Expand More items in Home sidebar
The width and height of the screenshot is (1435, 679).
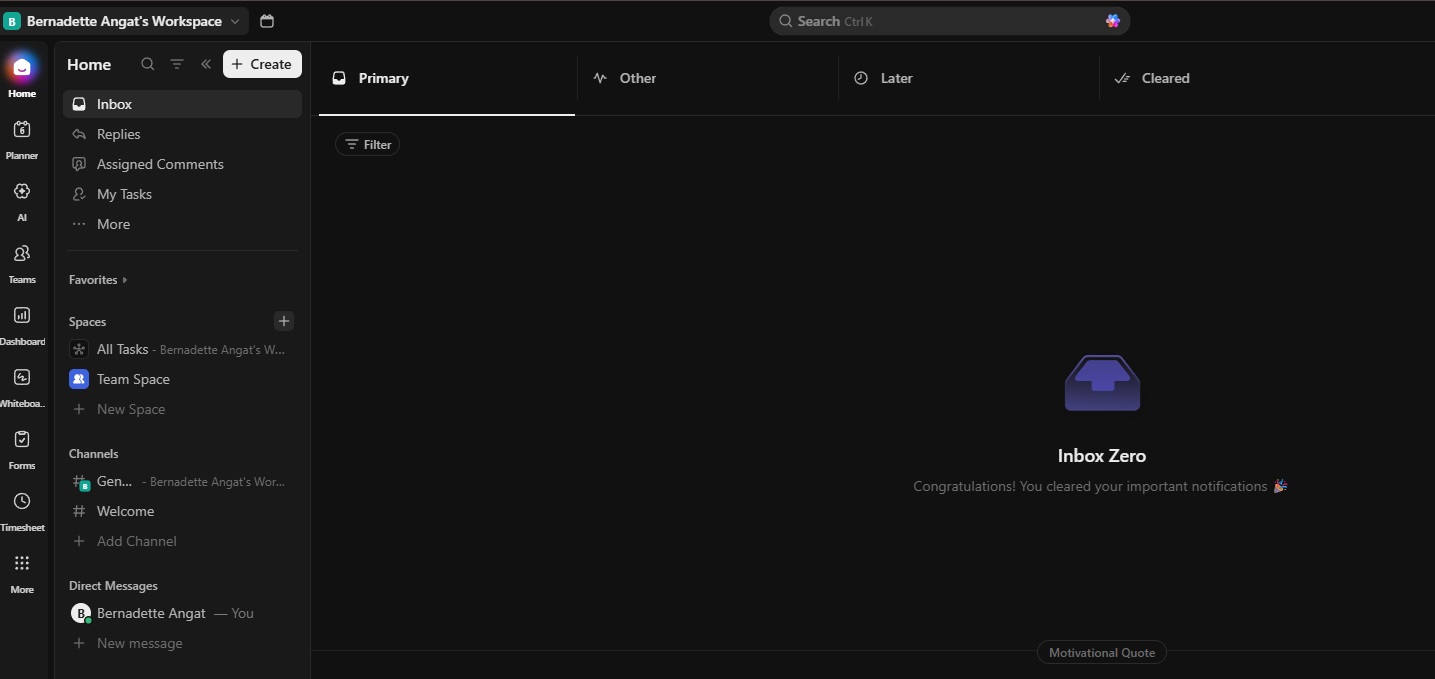point(113,224)
